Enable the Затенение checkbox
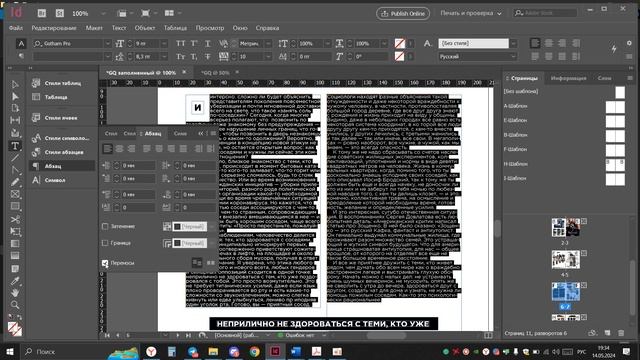This screenshot has height=360, width=640. [105, 226]
